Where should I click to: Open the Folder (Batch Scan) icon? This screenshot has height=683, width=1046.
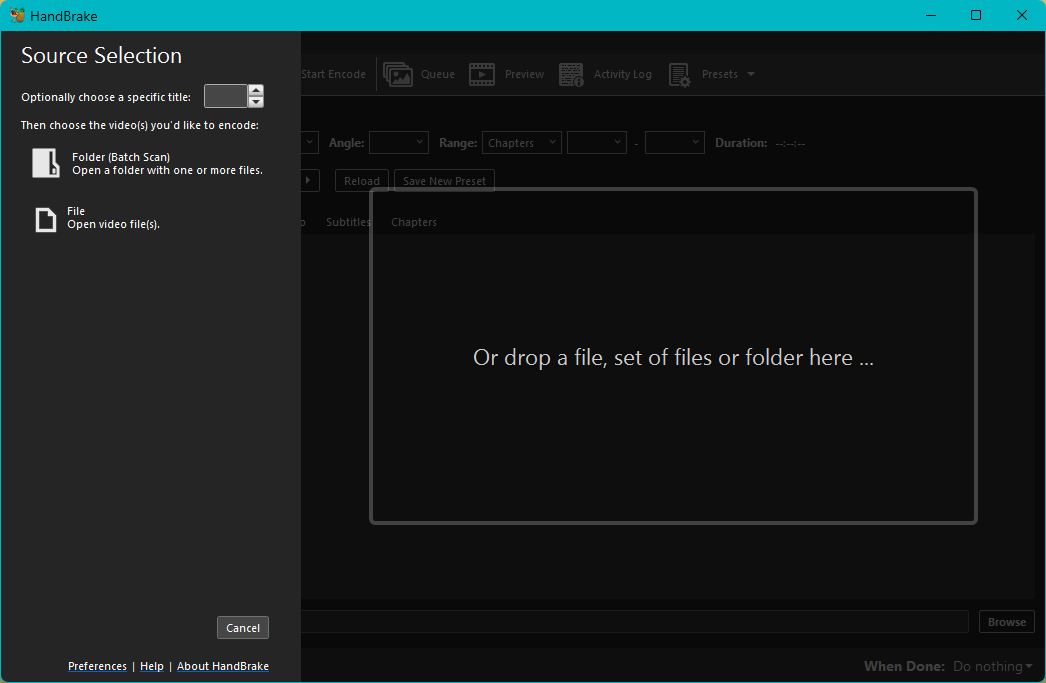46,163
